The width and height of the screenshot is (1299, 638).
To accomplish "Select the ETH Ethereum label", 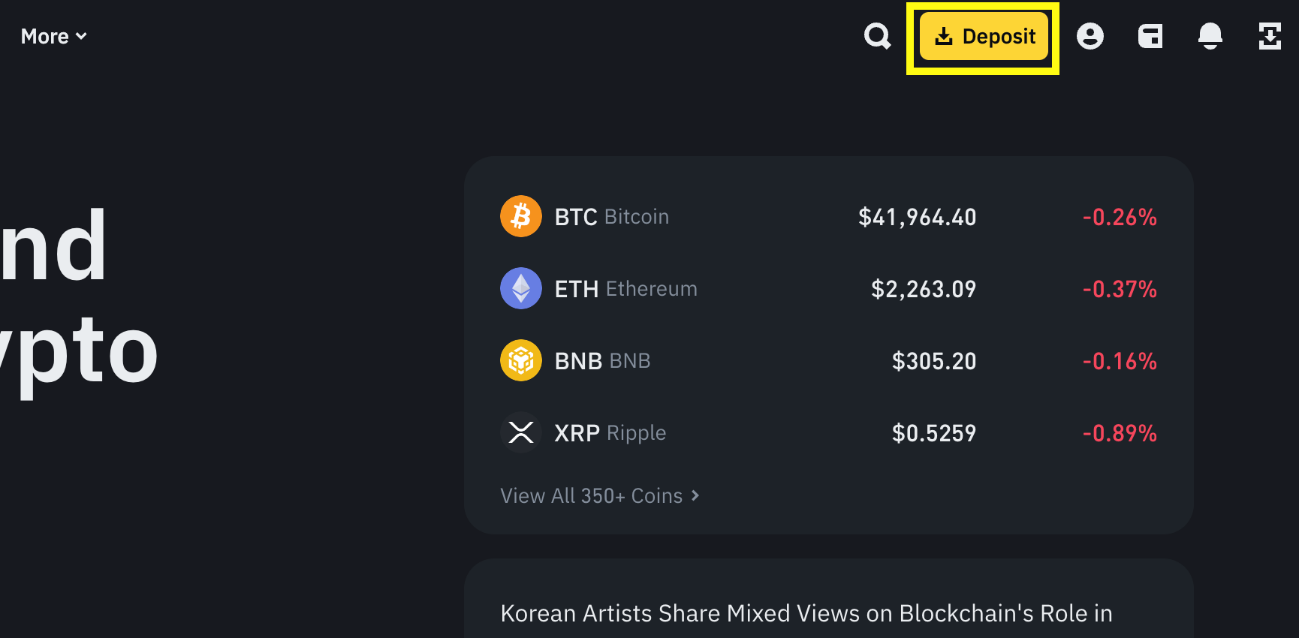I will point(625,289).
